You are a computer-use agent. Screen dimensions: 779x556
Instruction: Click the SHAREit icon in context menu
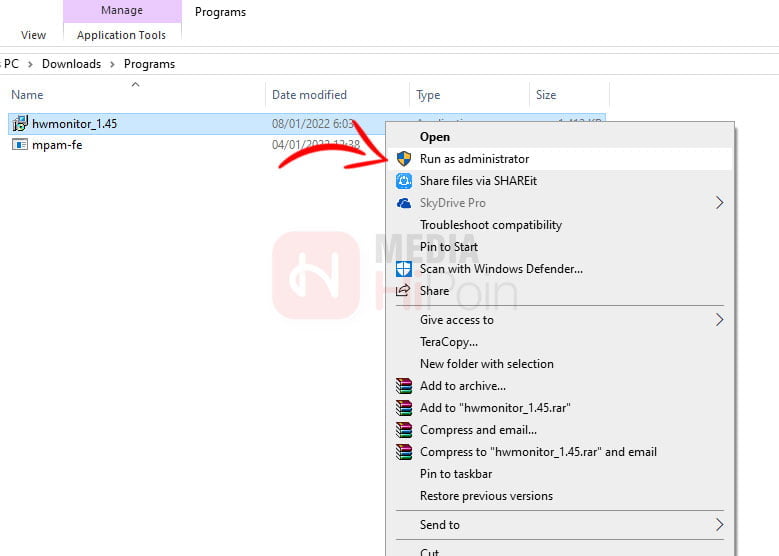[404, 181]
